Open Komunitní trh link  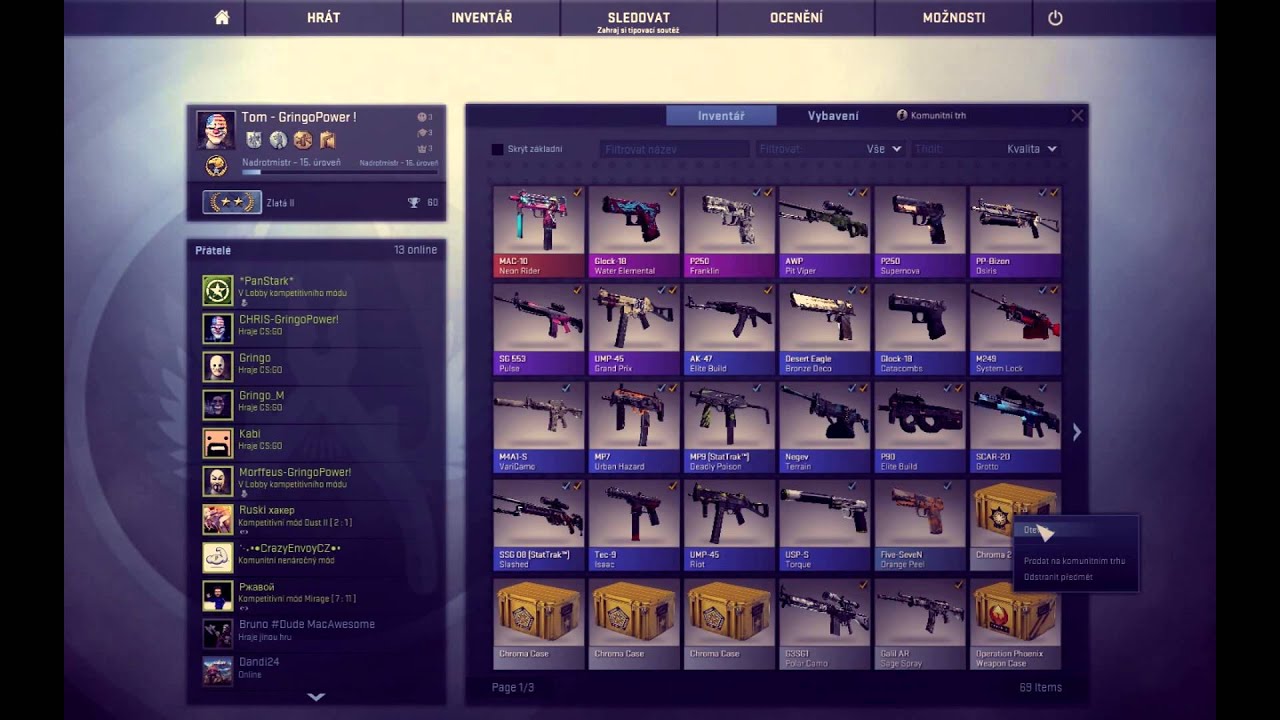931,116
